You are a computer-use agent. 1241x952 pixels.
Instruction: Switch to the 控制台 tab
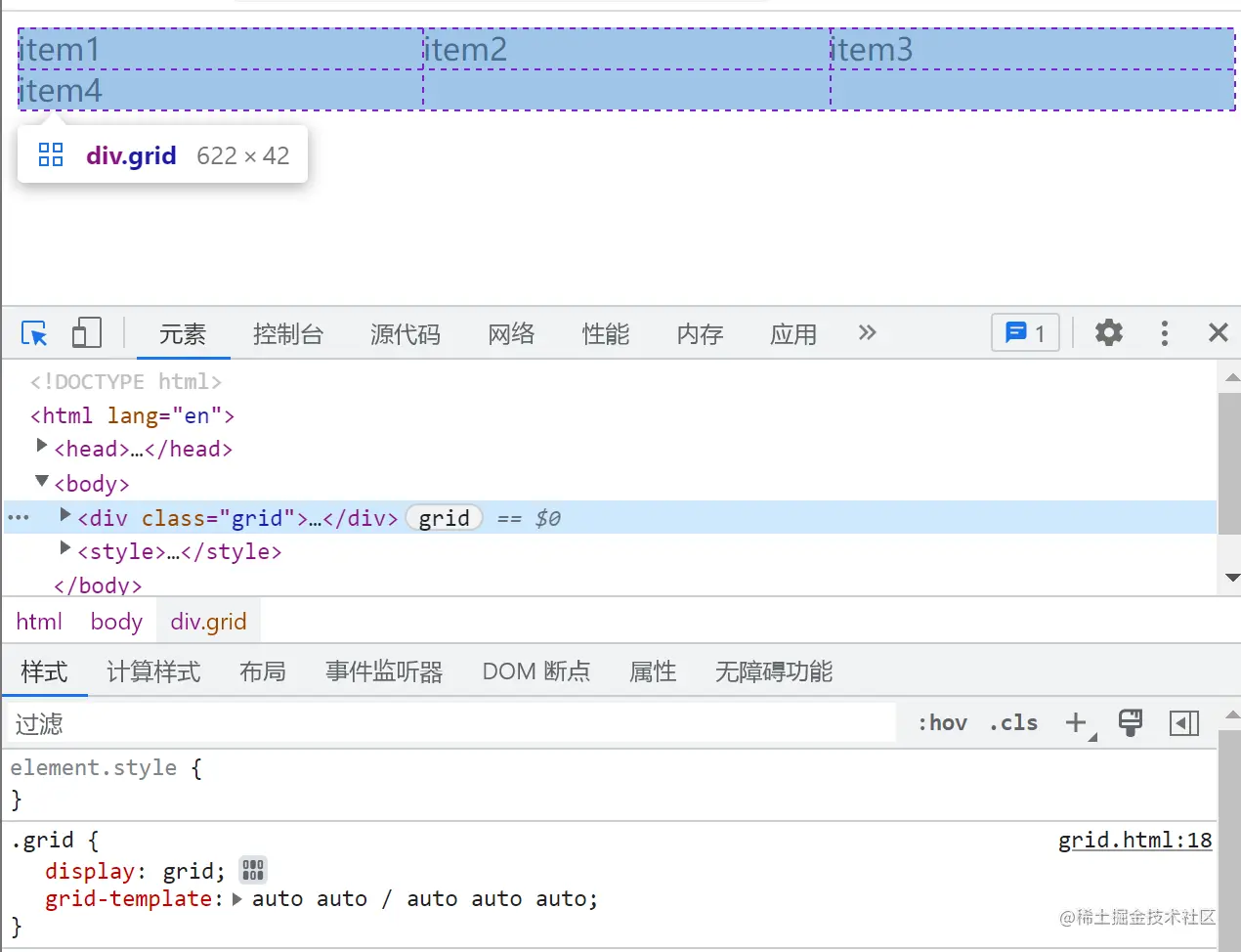pyautogui.click(x=287, y=334)
